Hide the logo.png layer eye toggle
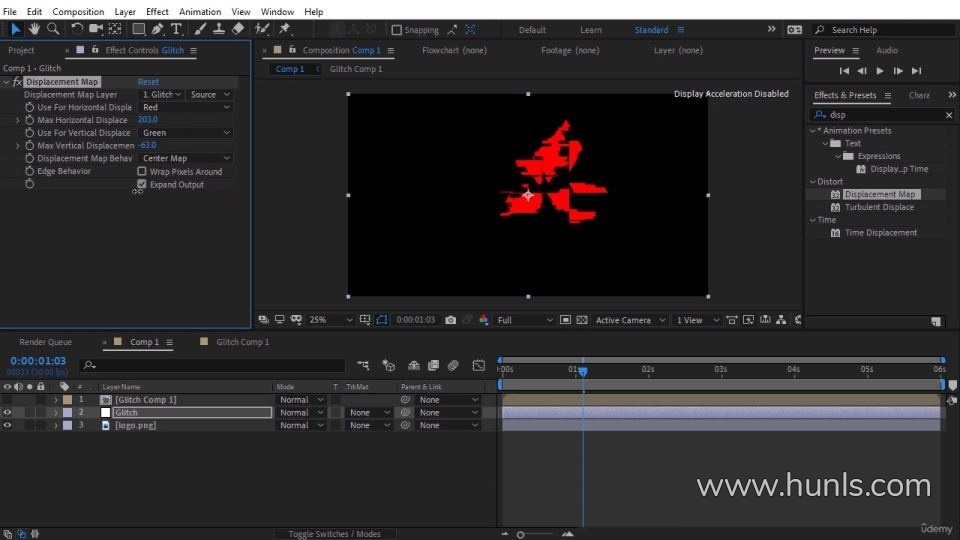This screenshot has height=540, width=960. pyautogui.click(x=7, y=425)
